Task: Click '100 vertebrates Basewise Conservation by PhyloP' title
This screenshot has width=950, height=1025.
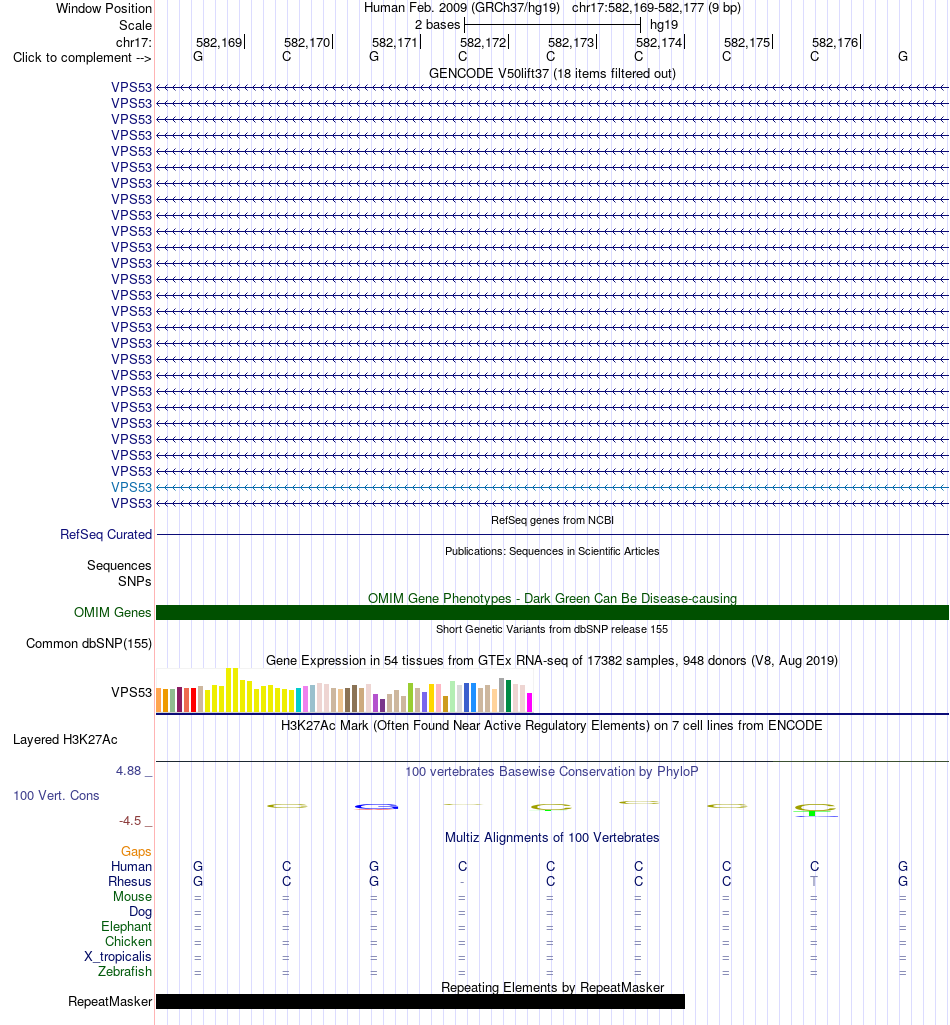Action: pyautogui.click(x=552, y=771)
